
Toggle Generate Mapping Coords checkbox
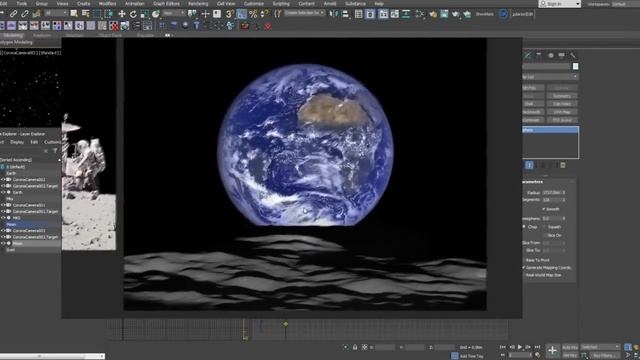point(524,267)
